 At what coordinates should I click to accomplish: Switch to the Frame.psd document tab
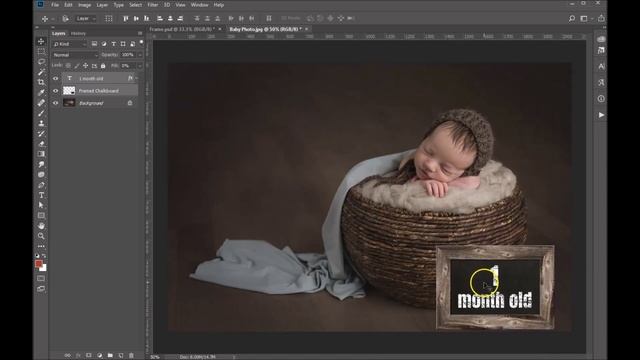point(182,29)
